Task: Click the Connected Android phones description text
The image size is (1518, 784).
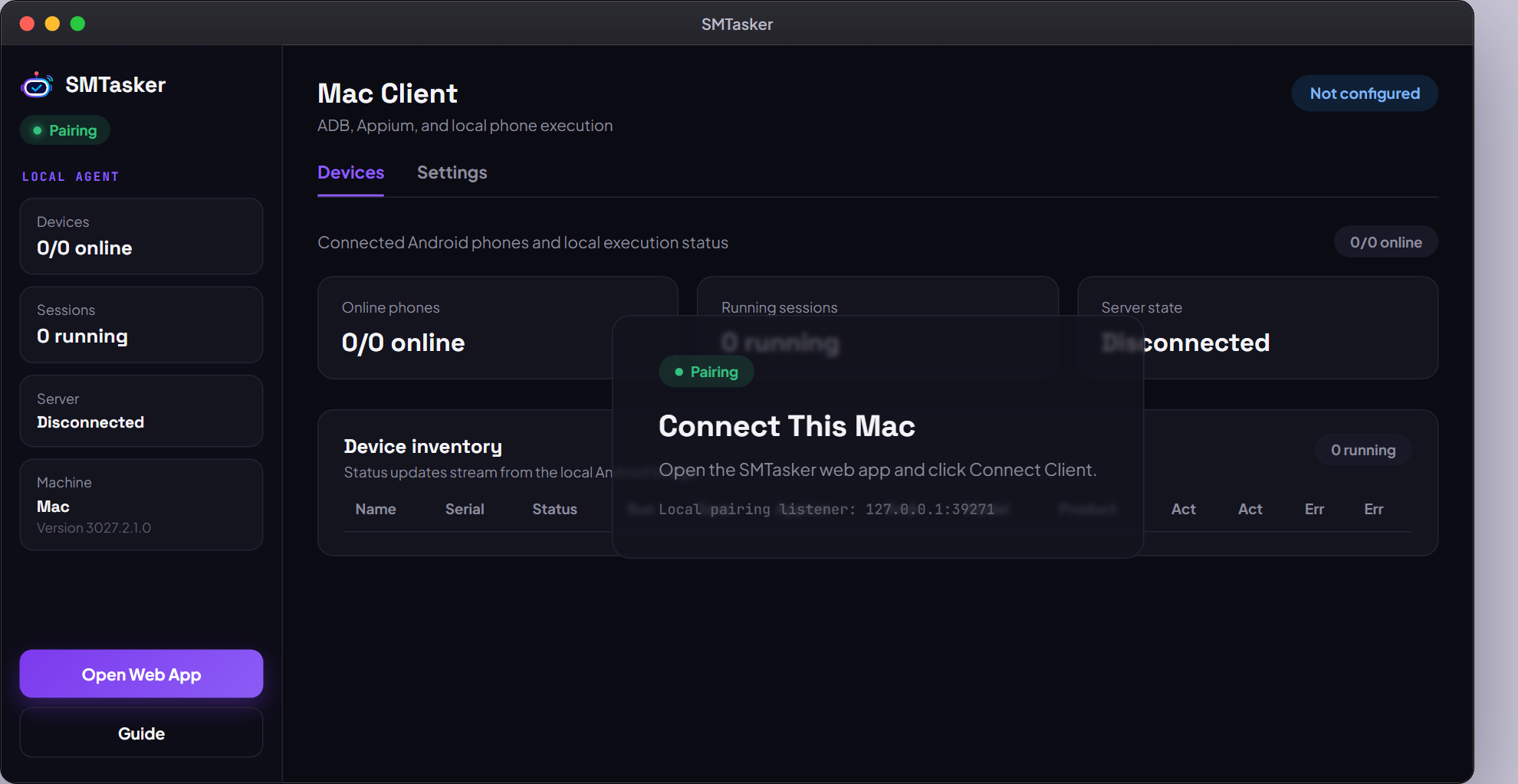Action: pyautogui.click(x=523, y=242)
